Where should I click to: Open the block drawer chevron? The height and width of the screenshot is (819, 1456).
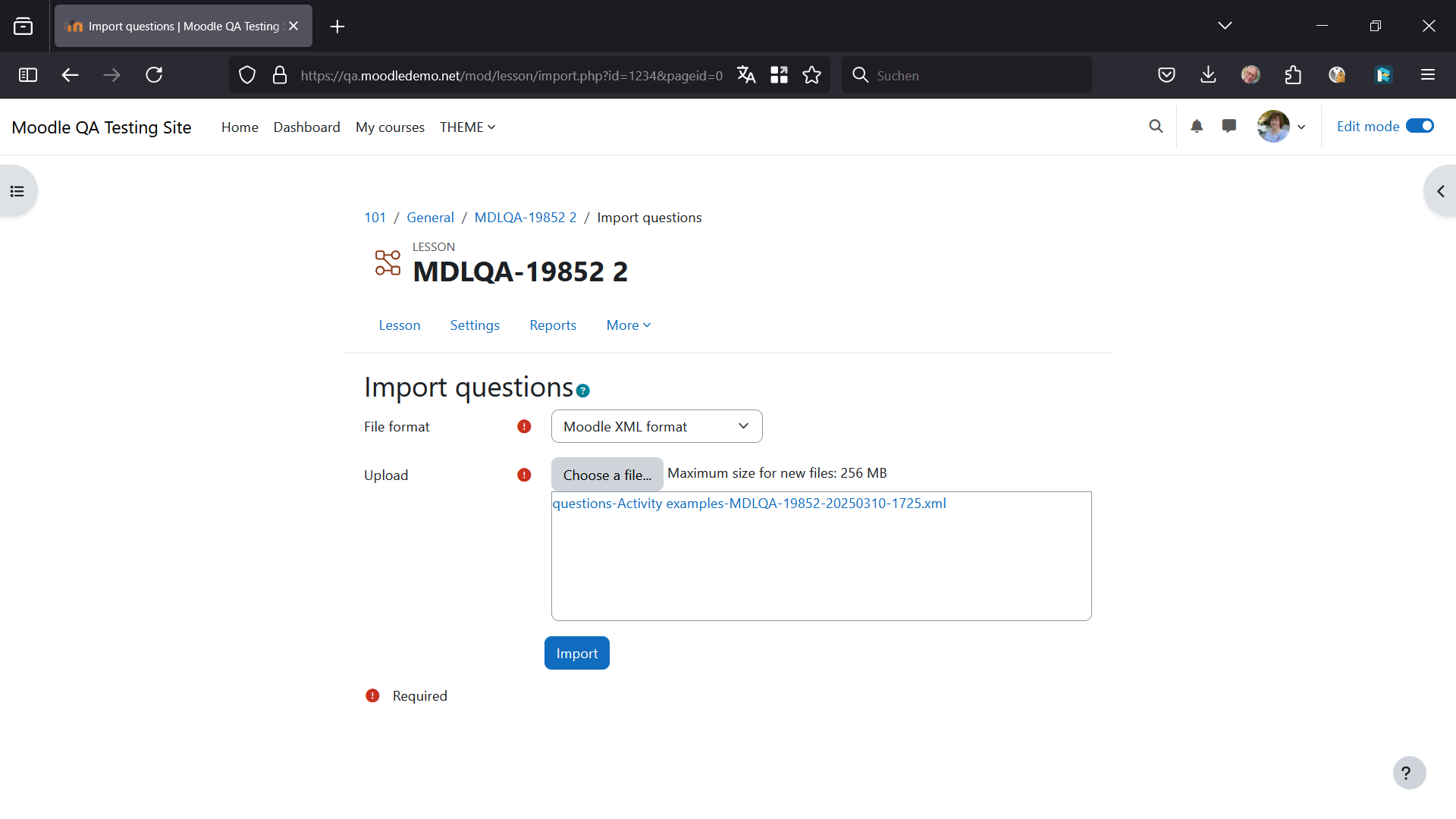(1440, 191)
